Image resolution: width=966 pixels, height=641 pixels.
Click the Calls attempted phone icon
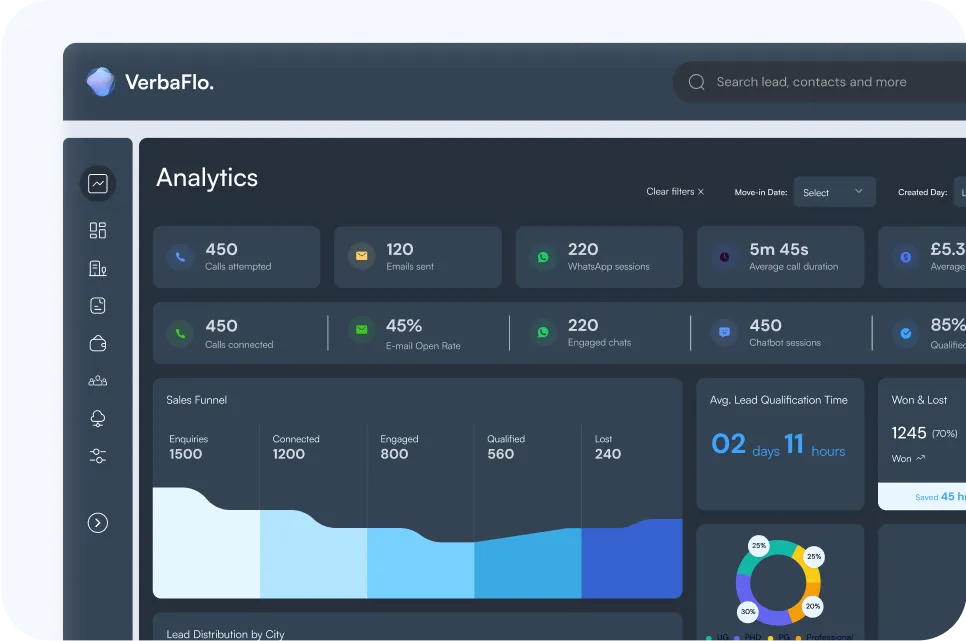point(181,257)
